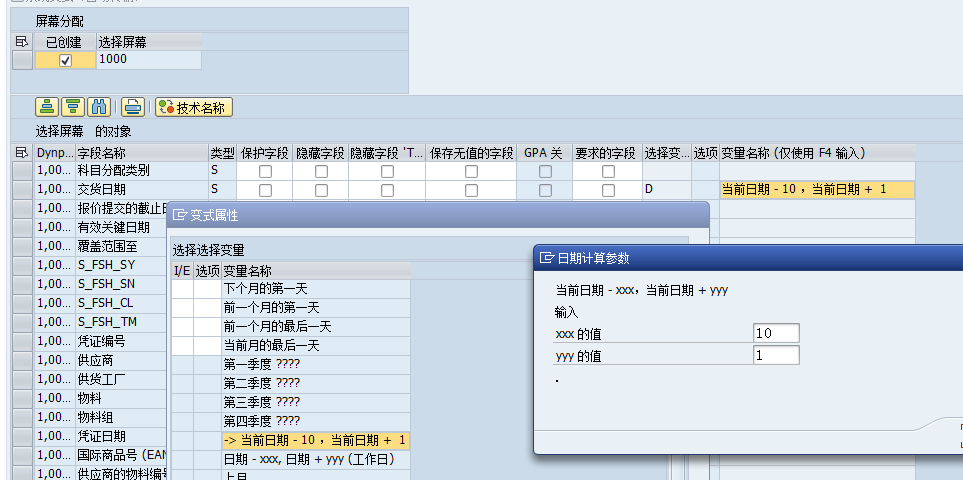The width and height of the screenshot is (963, 480).
Task: Click the 选择屏幕 cell showing 1000
Action: click(x=149, y=60)
